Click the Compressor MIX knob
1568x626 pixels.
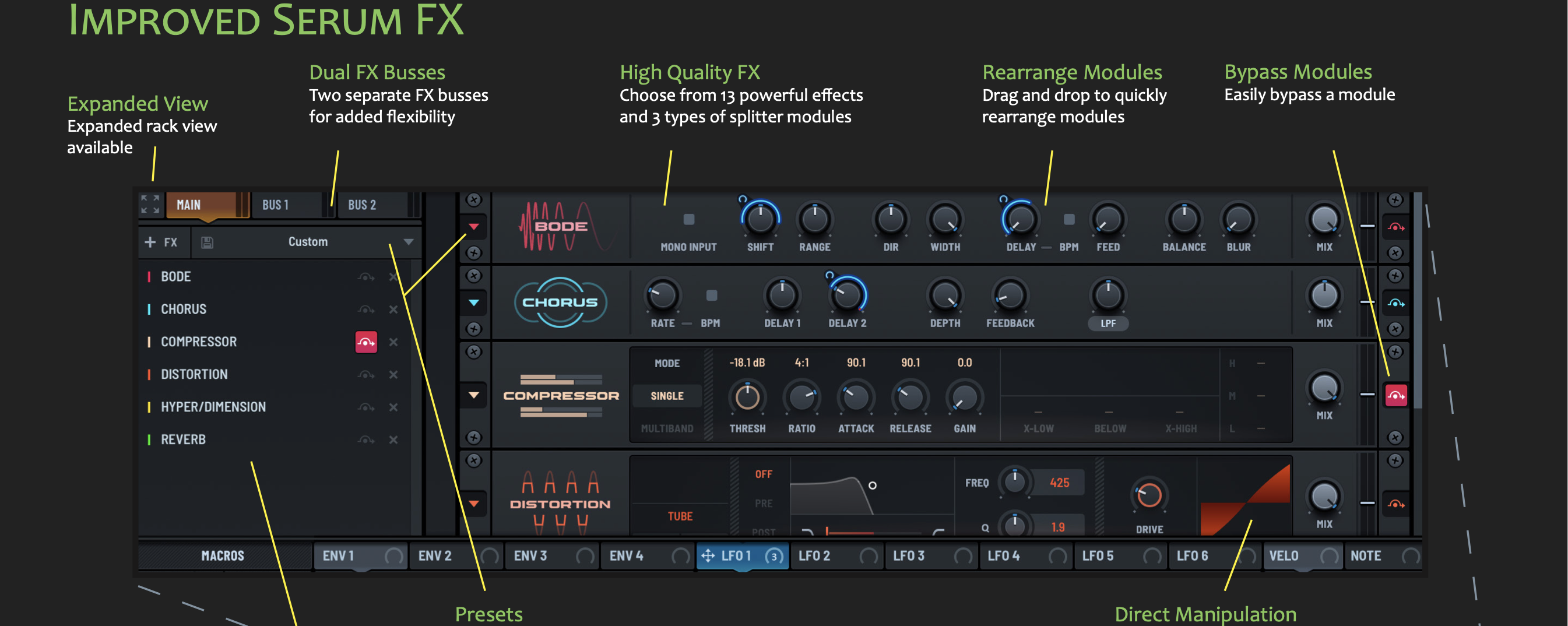click(x=1324, y=389)
